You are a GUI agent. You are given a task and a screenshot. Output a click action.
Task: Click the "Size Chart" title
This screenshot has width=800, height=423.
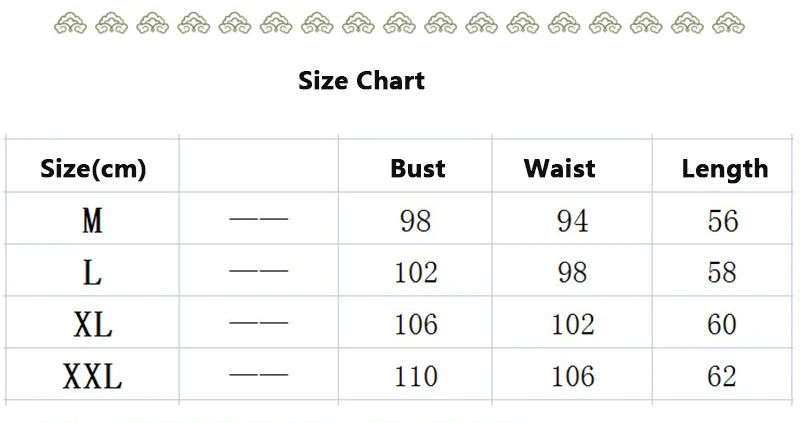coord(361,80)
